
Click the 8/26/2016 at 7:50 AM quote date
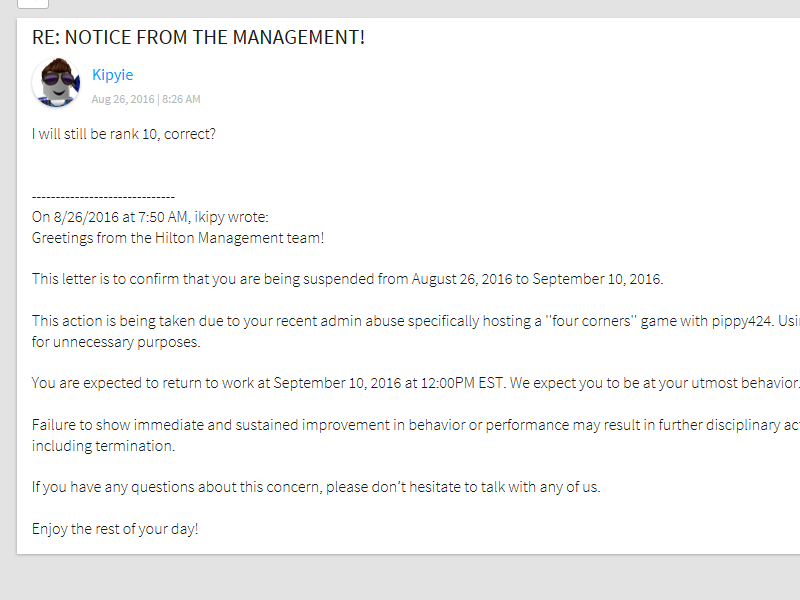point(121,217)
